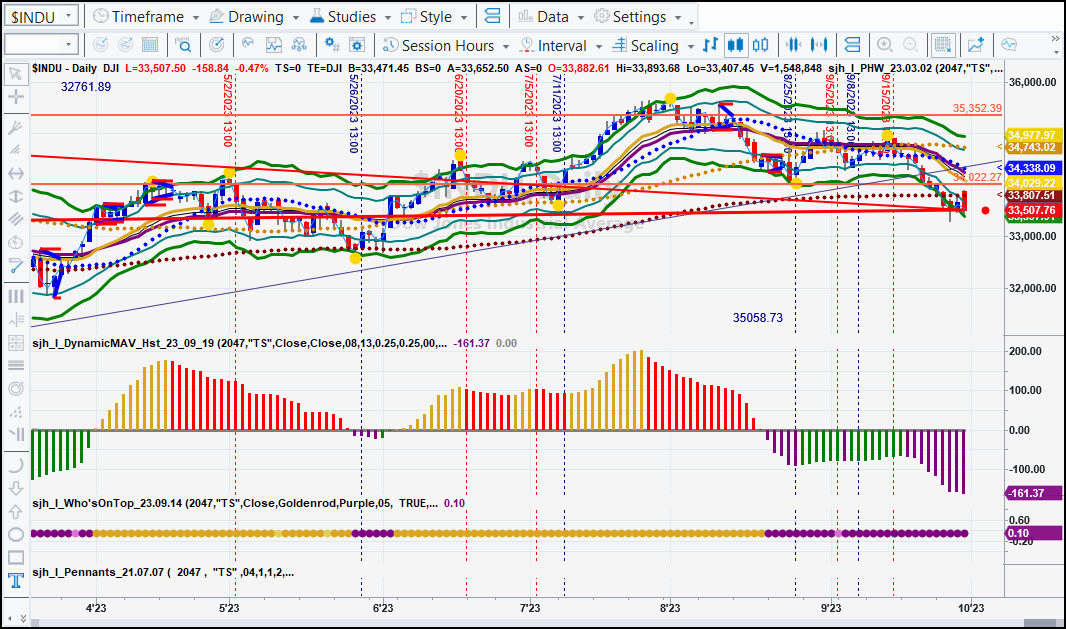
Task: Choose the three vertical bars tool
Action: point(15,296)
